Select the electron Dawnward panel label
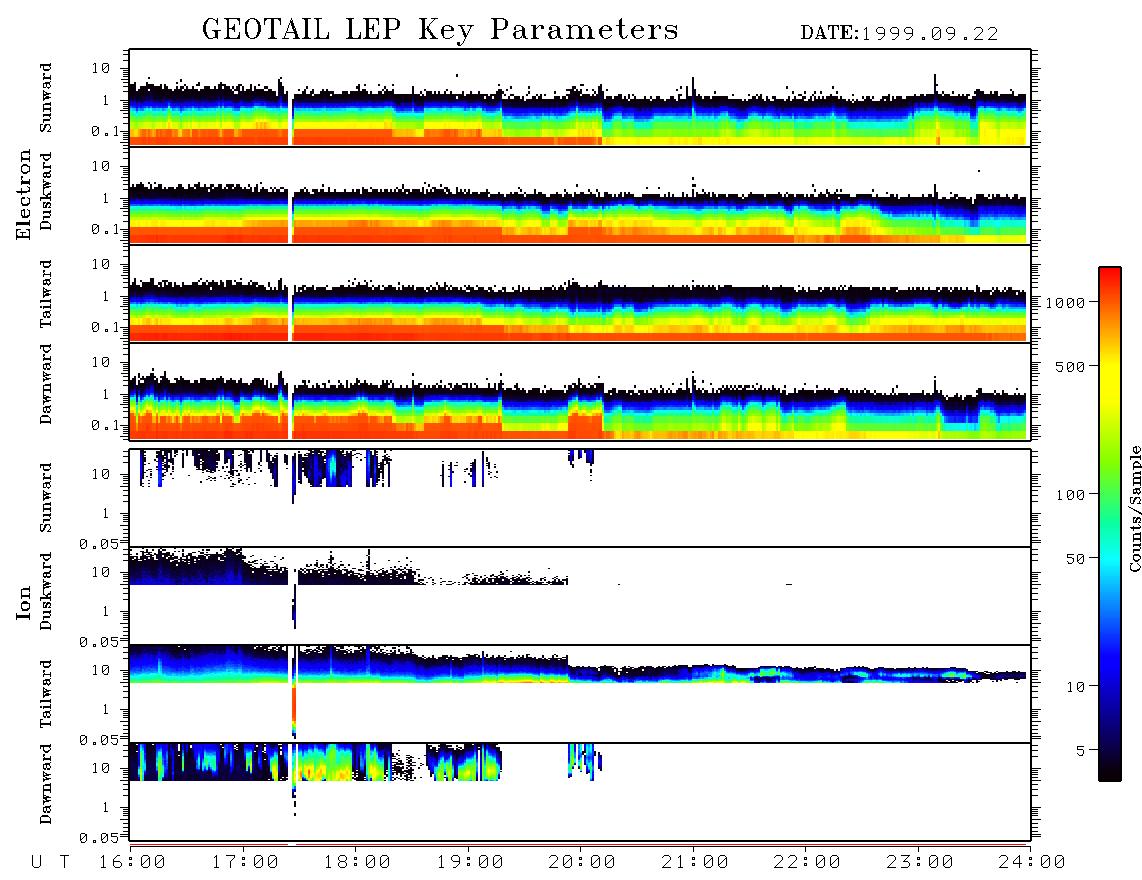This screenshot has height=880, width=1142. (x=46, y=384)
